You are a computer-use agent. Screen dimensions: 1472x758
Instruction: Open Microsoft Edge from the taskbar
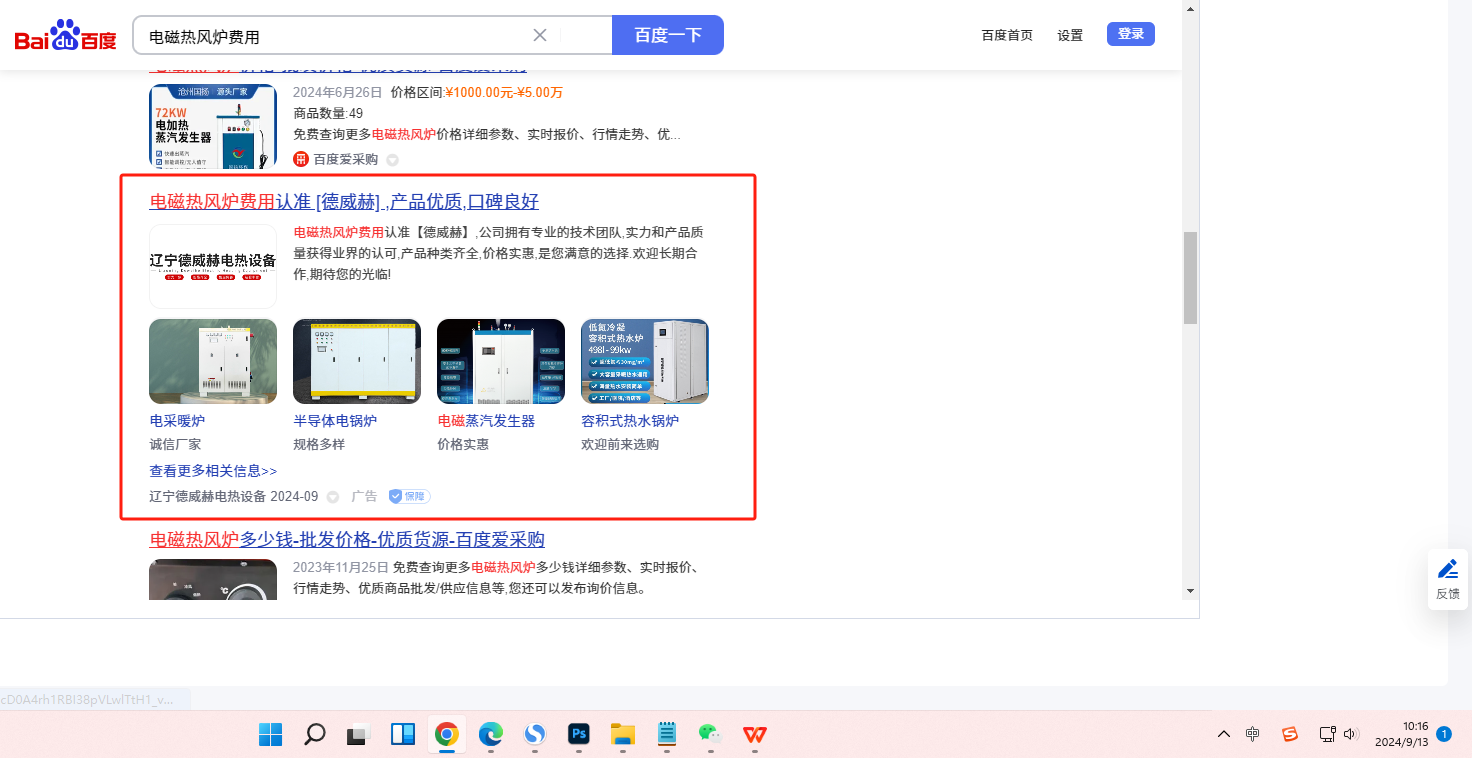click(490, 735)
